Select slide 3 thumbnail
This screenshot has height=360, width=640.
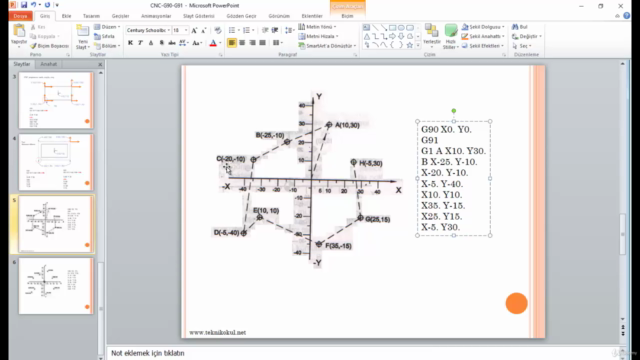56,100
